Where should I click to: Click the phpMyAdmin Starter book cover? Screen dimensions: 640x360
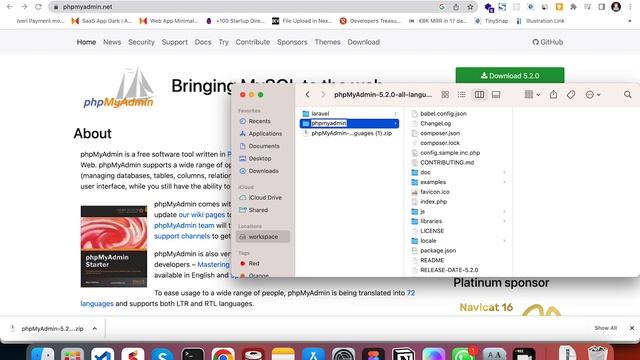(114, 246)
